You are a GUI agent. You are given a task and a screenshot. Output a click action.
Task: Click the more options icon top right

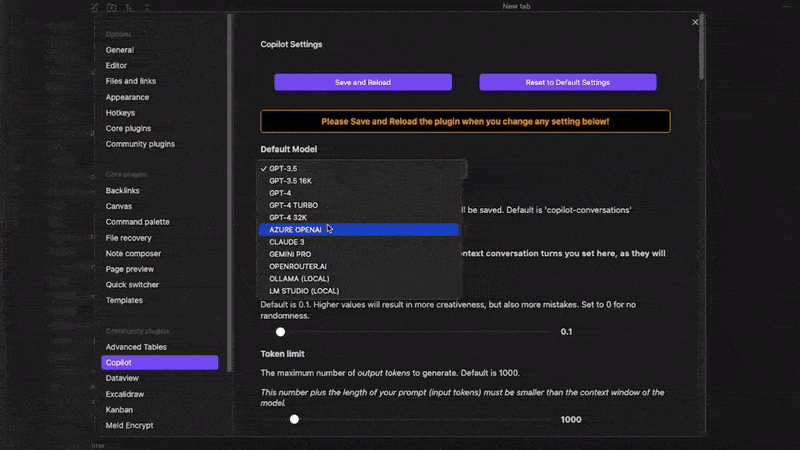point(786,6)
